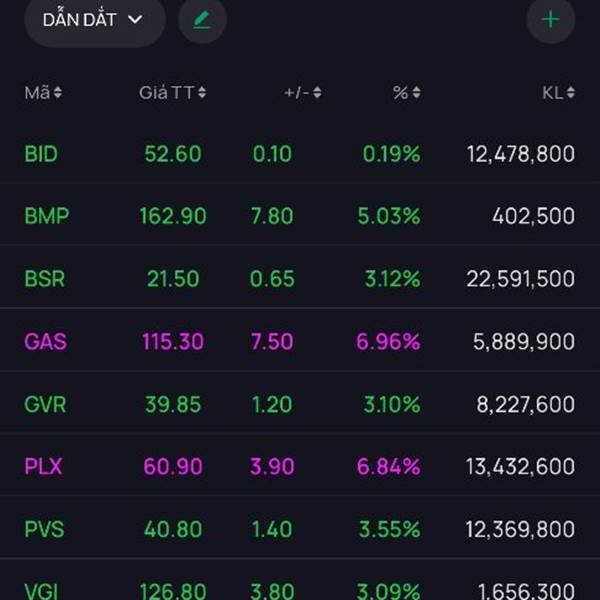
Task: Click BMP price 162.90
Action: (174, 216)
